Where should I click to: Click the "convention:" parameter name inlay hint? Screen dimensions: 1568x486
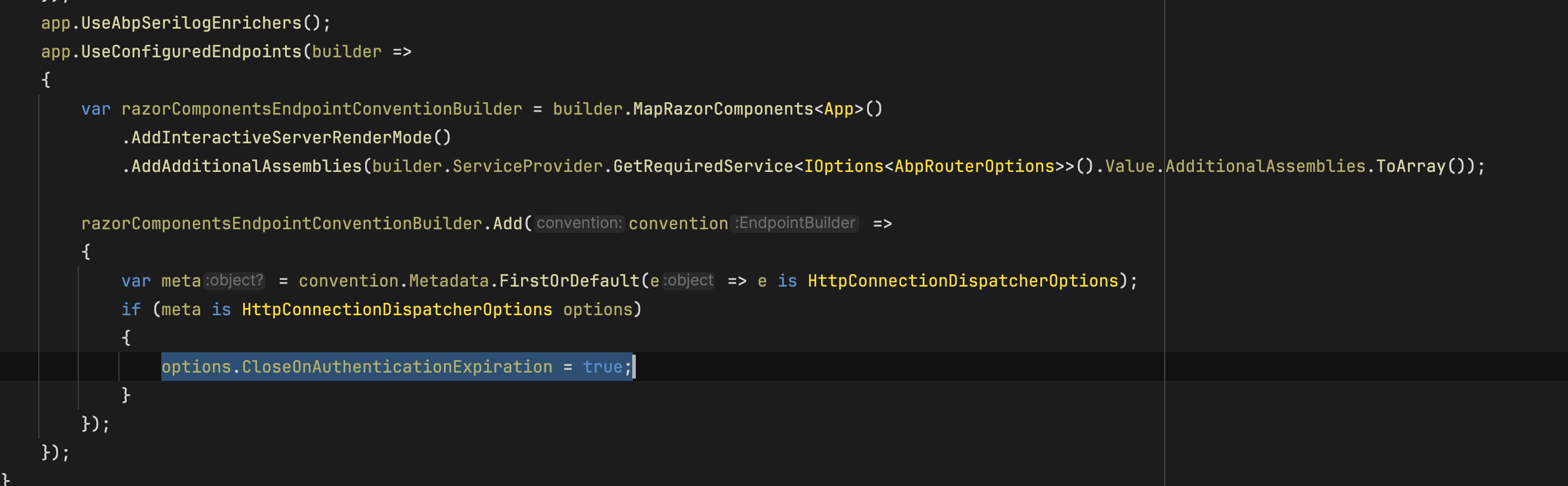[579, 223]
